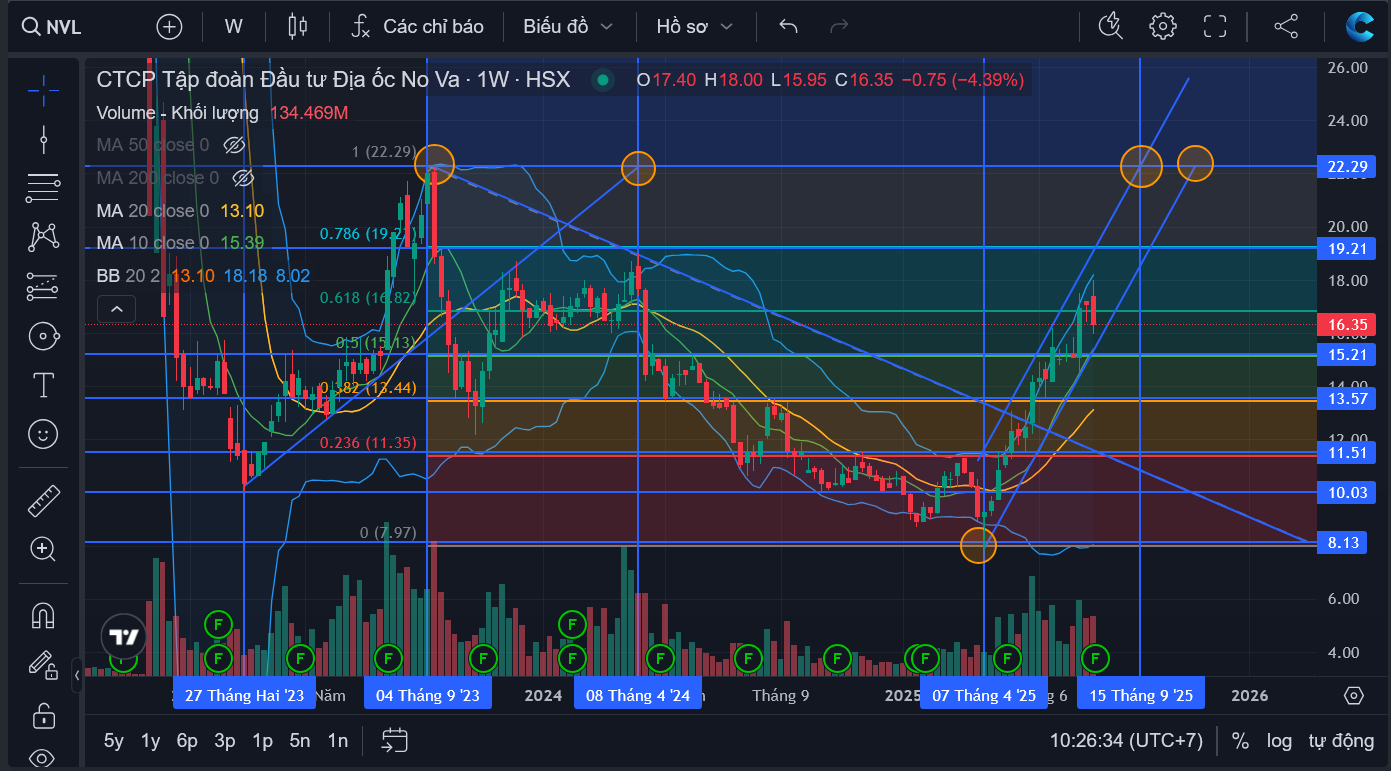The height and width of the screenshot is (771, 1391).
Task: Show the hidden MA 200 indicator
Action: (x=243, y=178)
